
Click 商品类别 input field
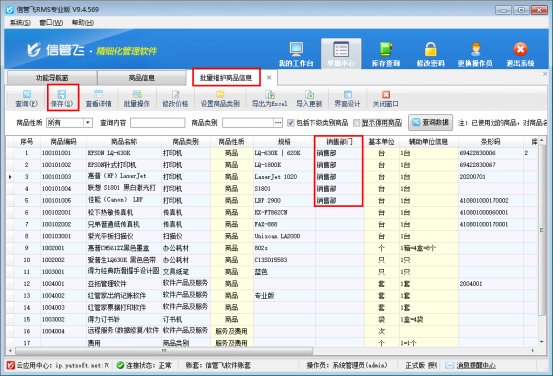coord(248,123)
